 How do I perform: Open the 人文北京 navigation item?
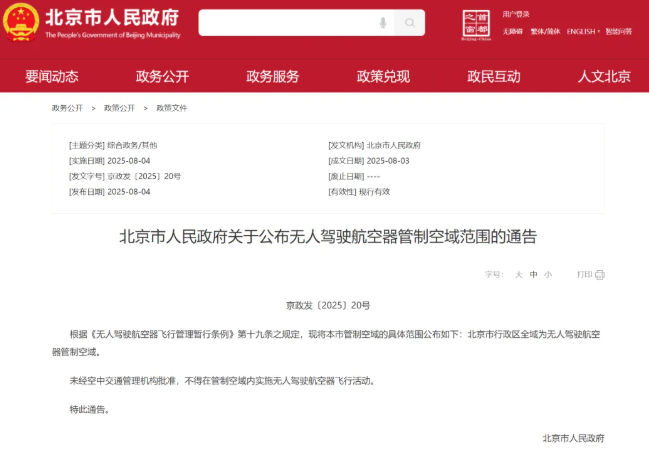coord(604,76)
